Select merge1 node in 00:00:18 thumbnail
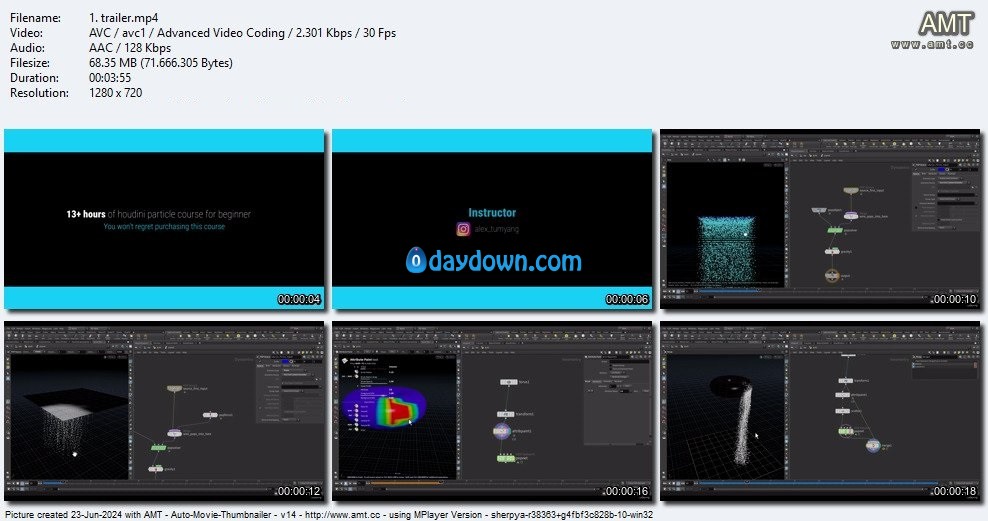The width and height of the screenshot is (988, 521). tap(873, 445)
